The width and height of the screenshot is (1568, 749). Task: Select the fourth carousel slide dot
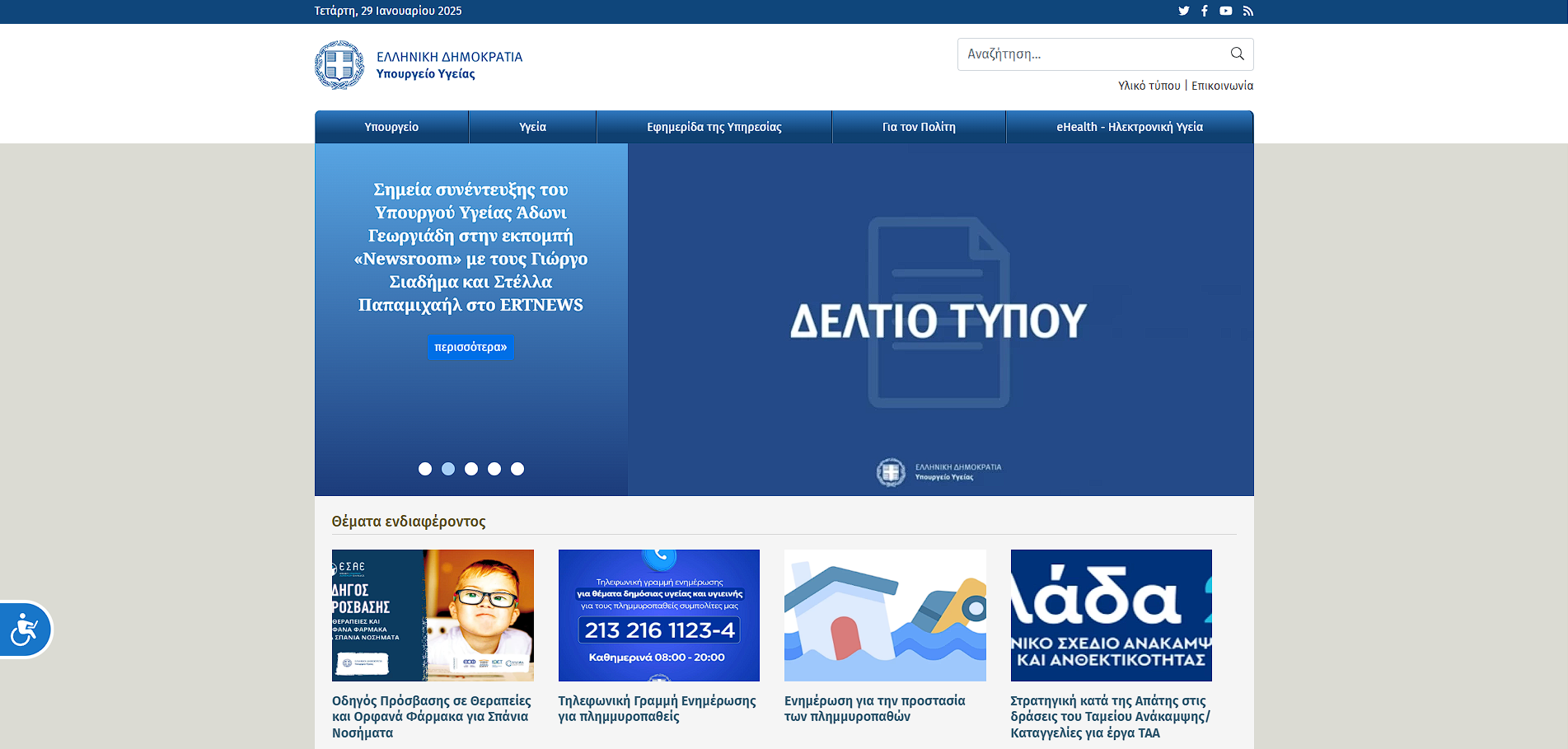click(494, 469)
